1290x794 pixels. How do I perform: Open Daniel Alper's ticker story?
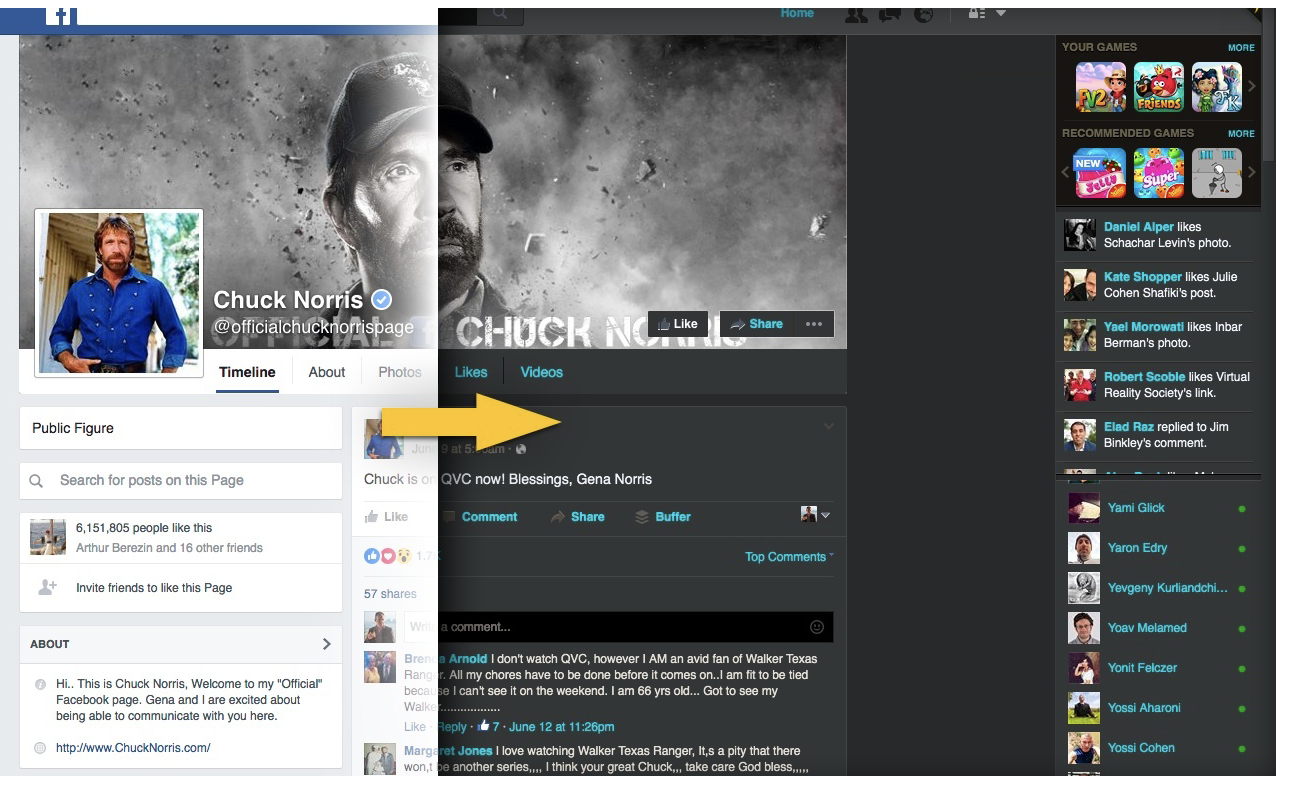point(1158,235)
